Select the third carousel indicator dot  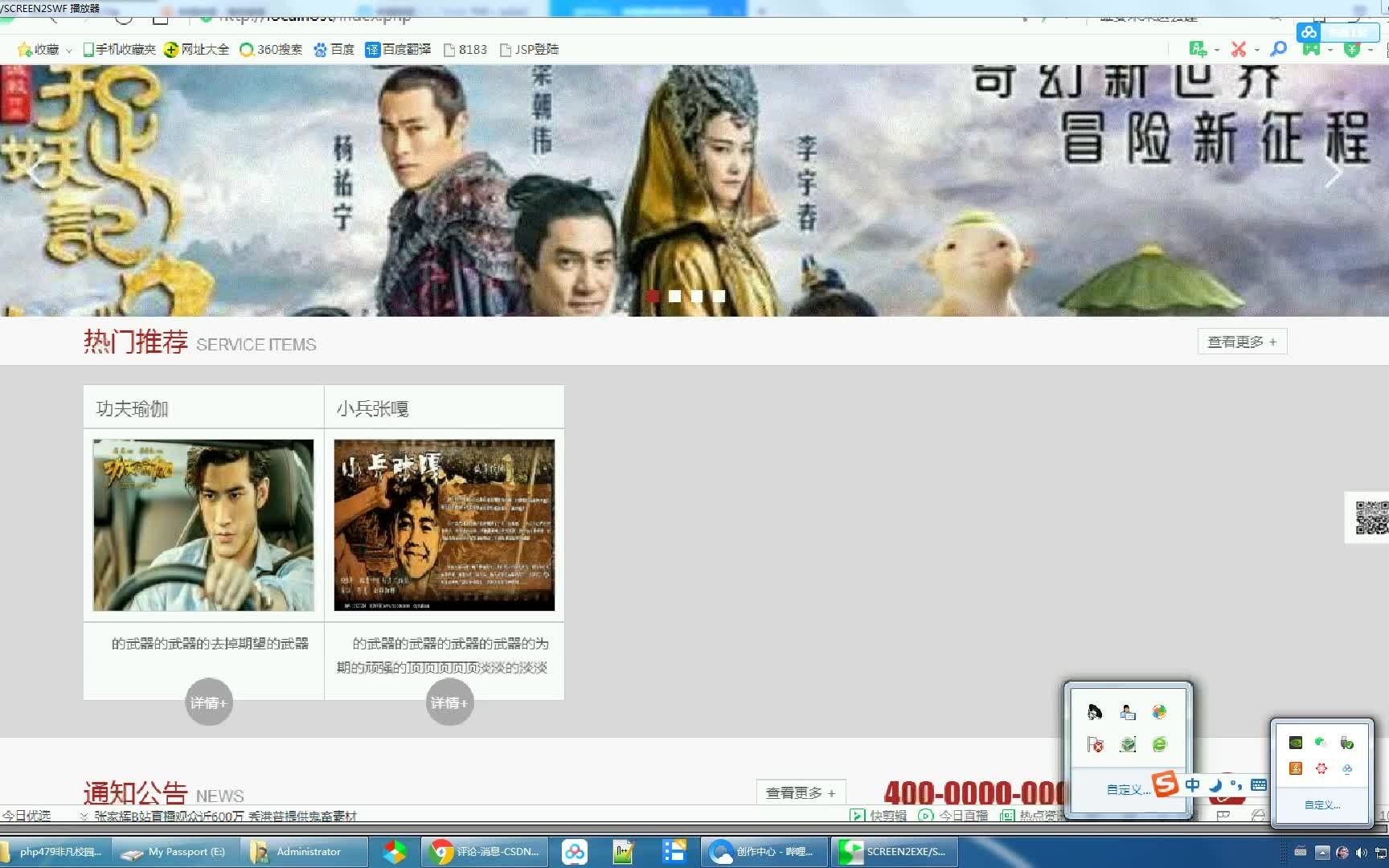point(697,297)
